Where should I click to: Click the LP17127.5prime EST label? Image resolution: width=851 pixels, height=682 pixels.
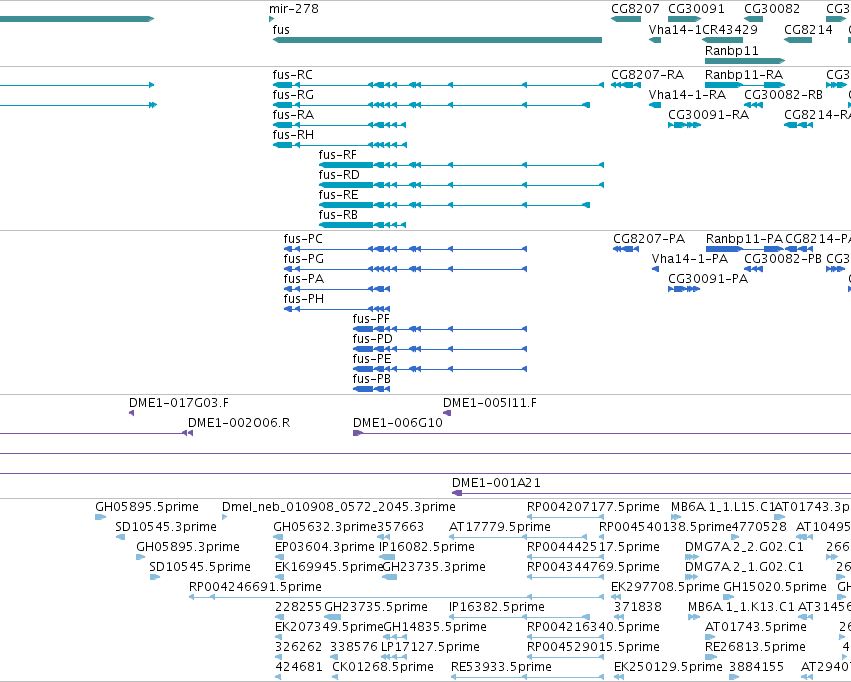click(x=430, y=647)
